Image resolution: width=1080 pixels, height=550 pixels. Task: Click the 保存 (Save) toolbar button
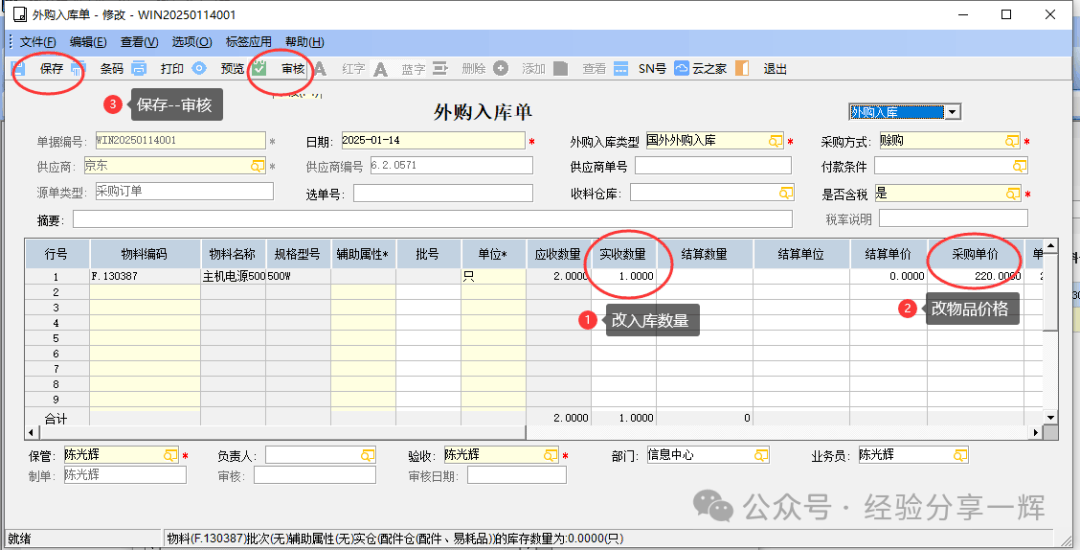(x=51, y=69)
